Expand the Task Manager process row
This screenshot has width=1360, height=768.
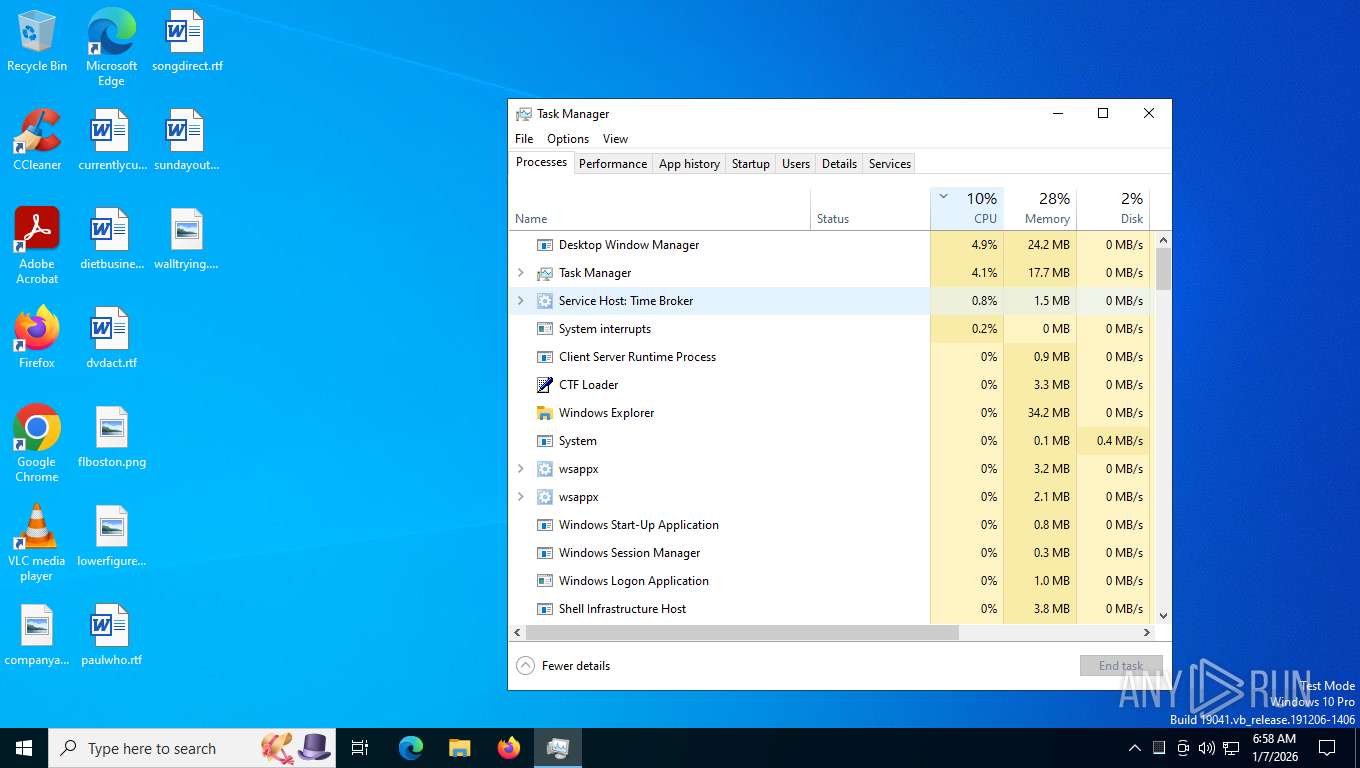click(520, 273)
